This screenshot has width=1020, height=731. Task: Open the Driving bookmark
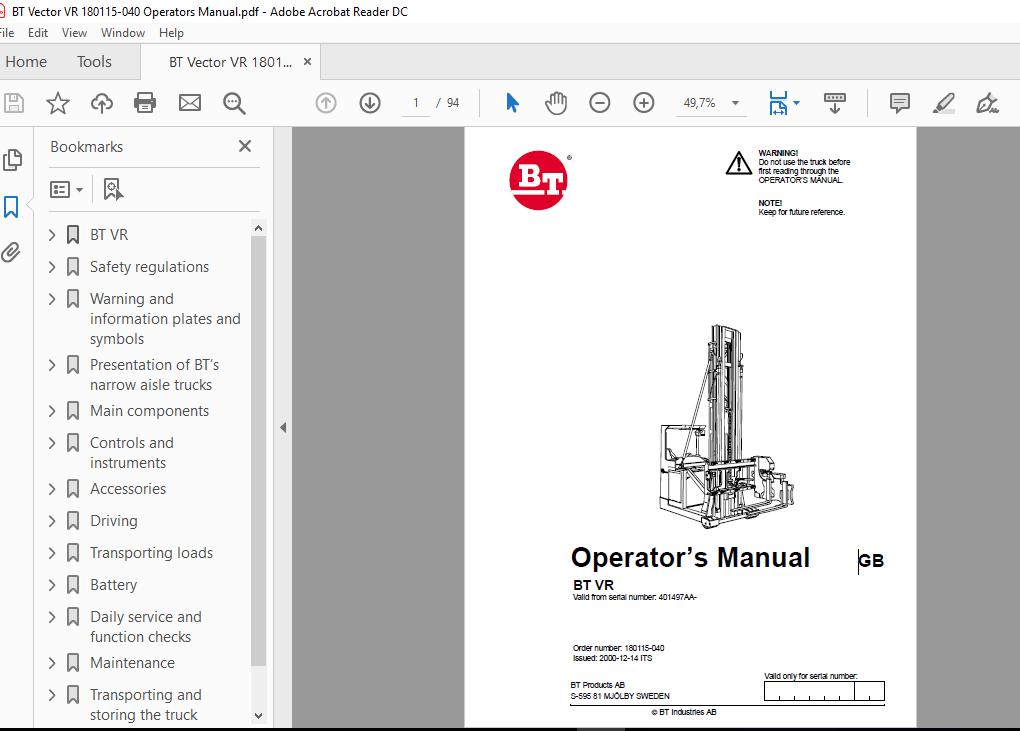[113, 521]
